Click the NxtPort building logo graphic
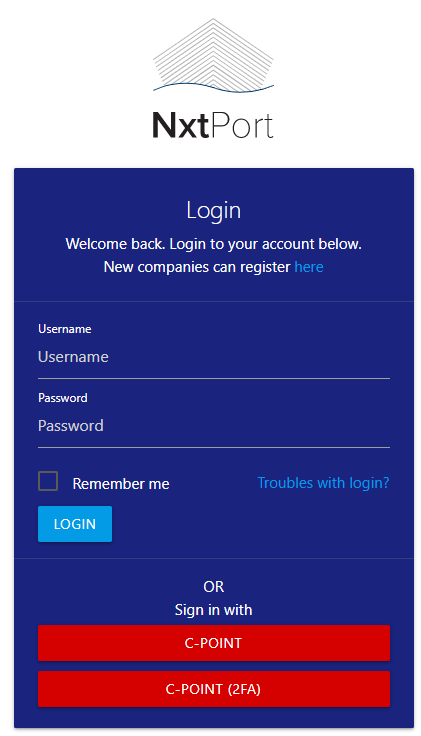 click(213, 55)
